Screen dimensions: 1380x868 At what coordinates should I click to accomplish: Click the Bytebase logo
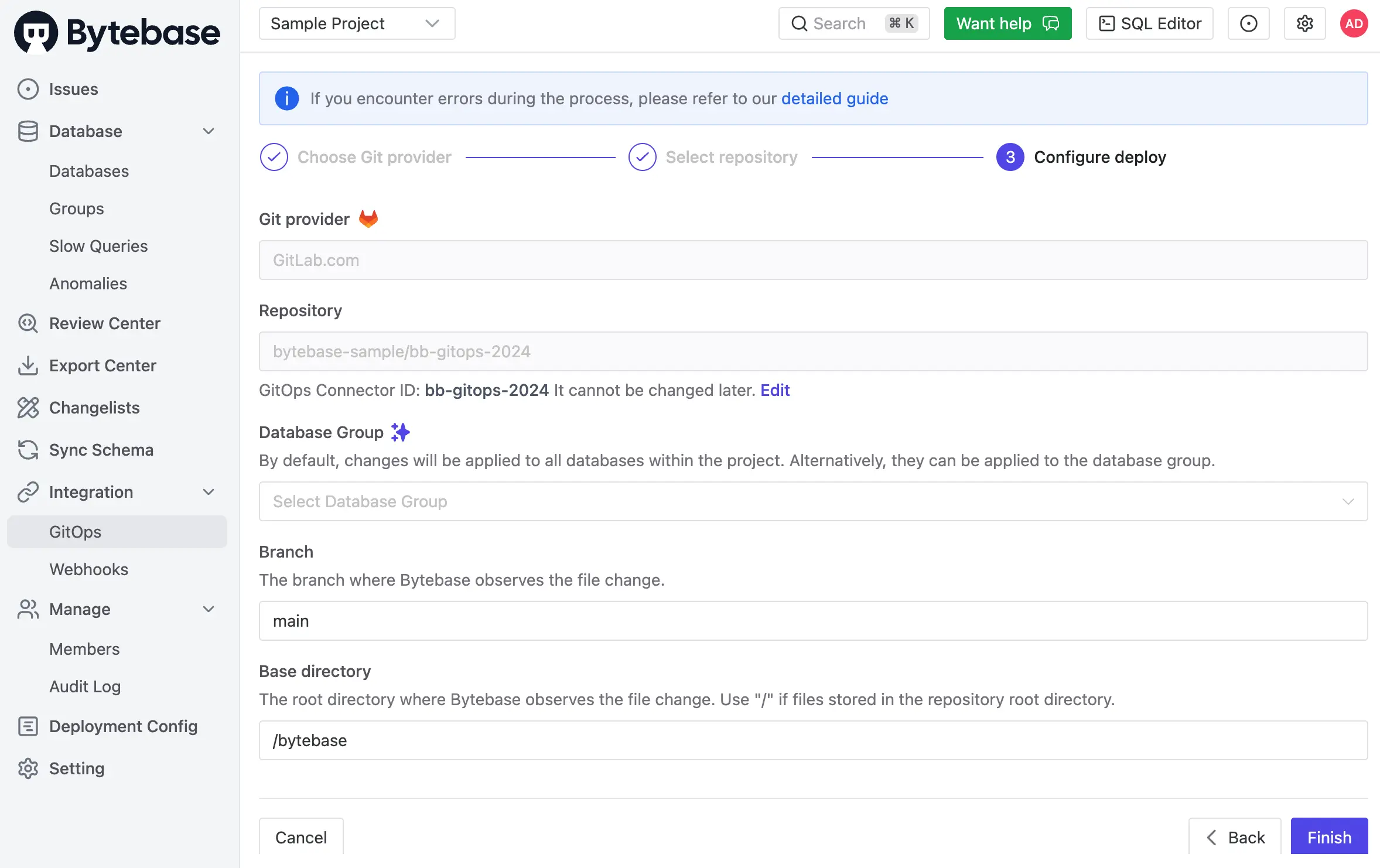[117, 32]
